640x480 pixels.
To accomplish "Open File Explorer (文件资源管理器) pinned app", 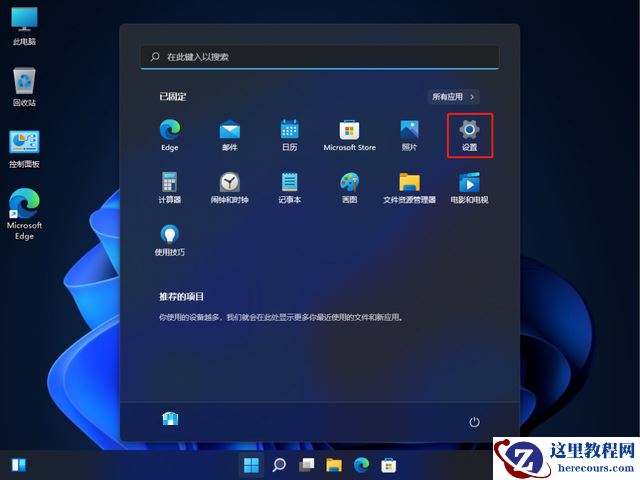I will [x=409, y=187].
